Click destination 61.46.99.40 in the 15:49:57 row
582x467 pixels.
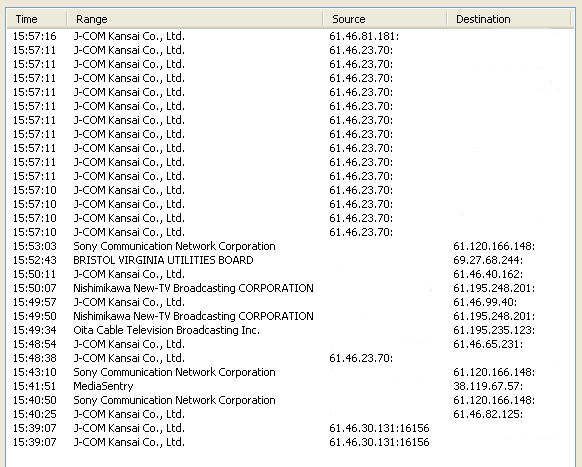coord(485,302)
